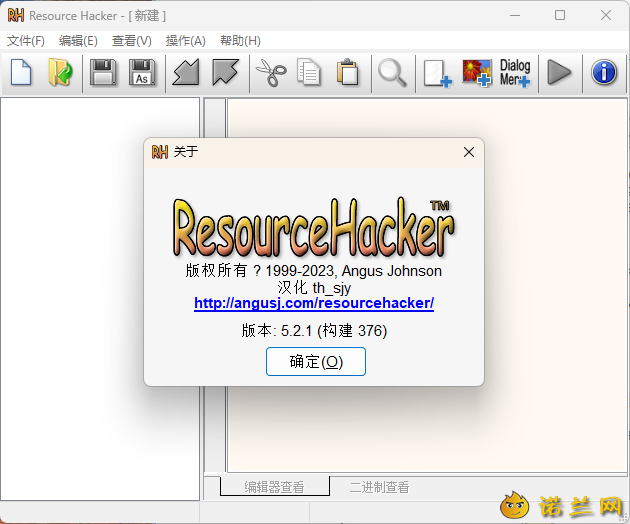Click the Add new resource page icon
The height and width of the screenshot is (524, 630).
pos(438,73)
